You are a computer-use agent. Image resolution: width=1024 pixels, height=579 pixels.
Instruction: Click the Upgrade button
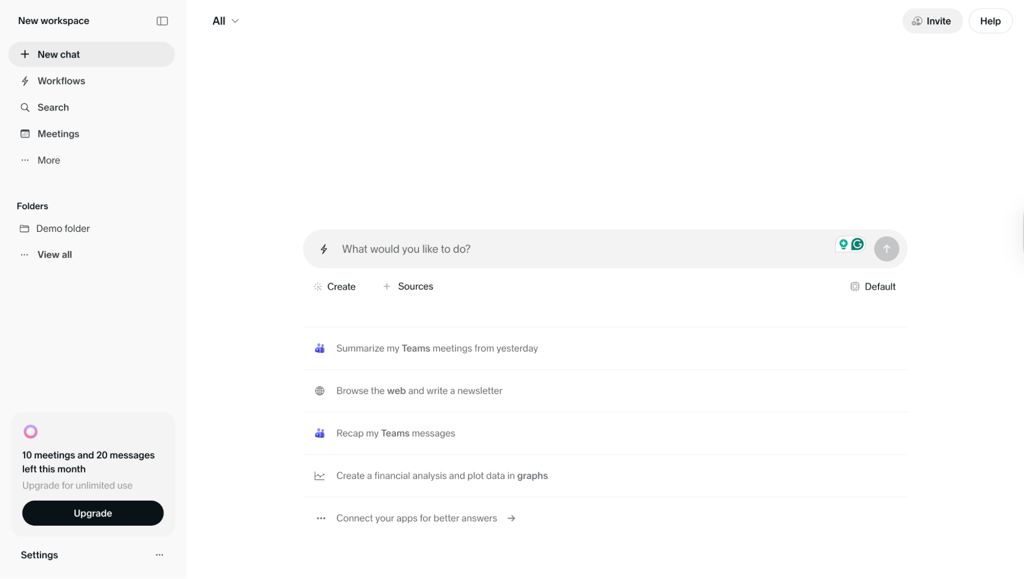tap(93, 513)
